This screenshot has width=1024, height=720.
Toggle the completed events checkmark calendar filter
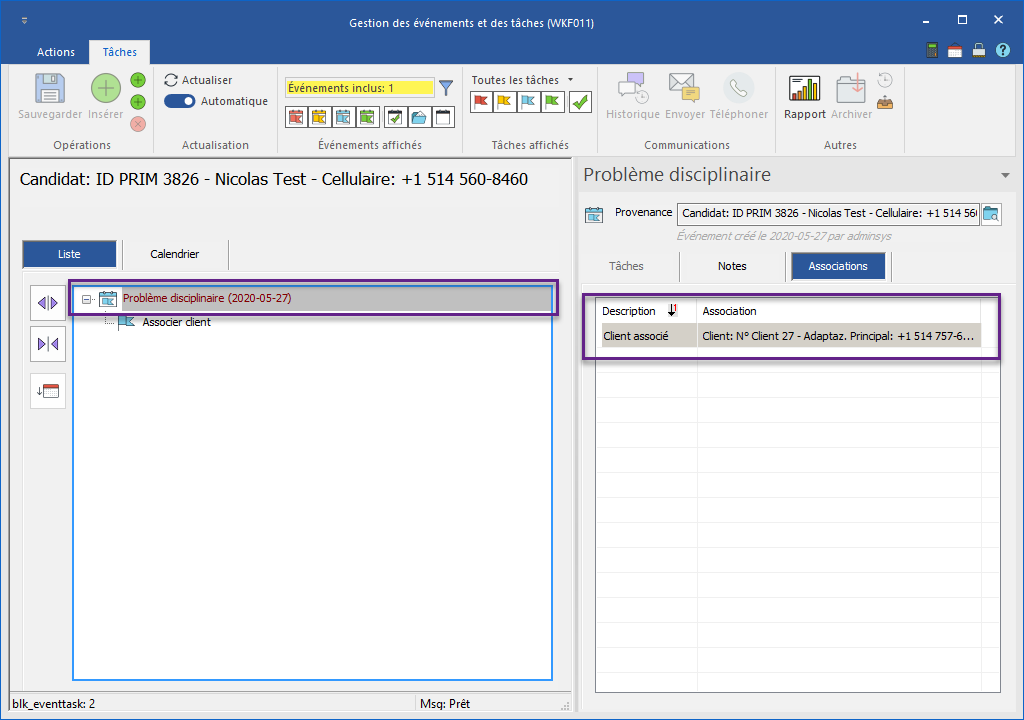pyautogui.click(x=394, y=118)
